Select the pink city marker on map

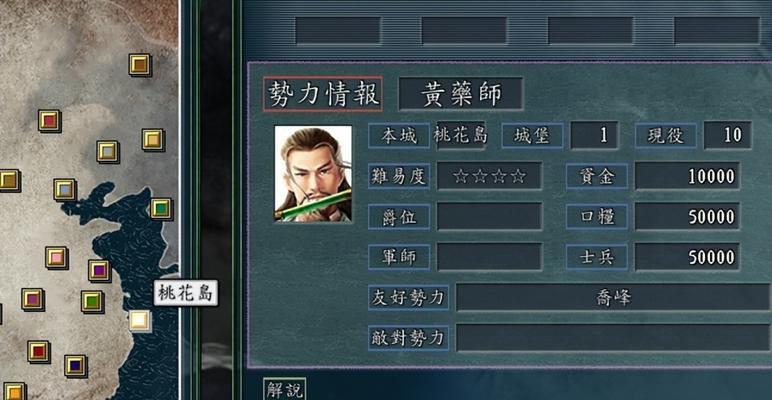(57, 257)
